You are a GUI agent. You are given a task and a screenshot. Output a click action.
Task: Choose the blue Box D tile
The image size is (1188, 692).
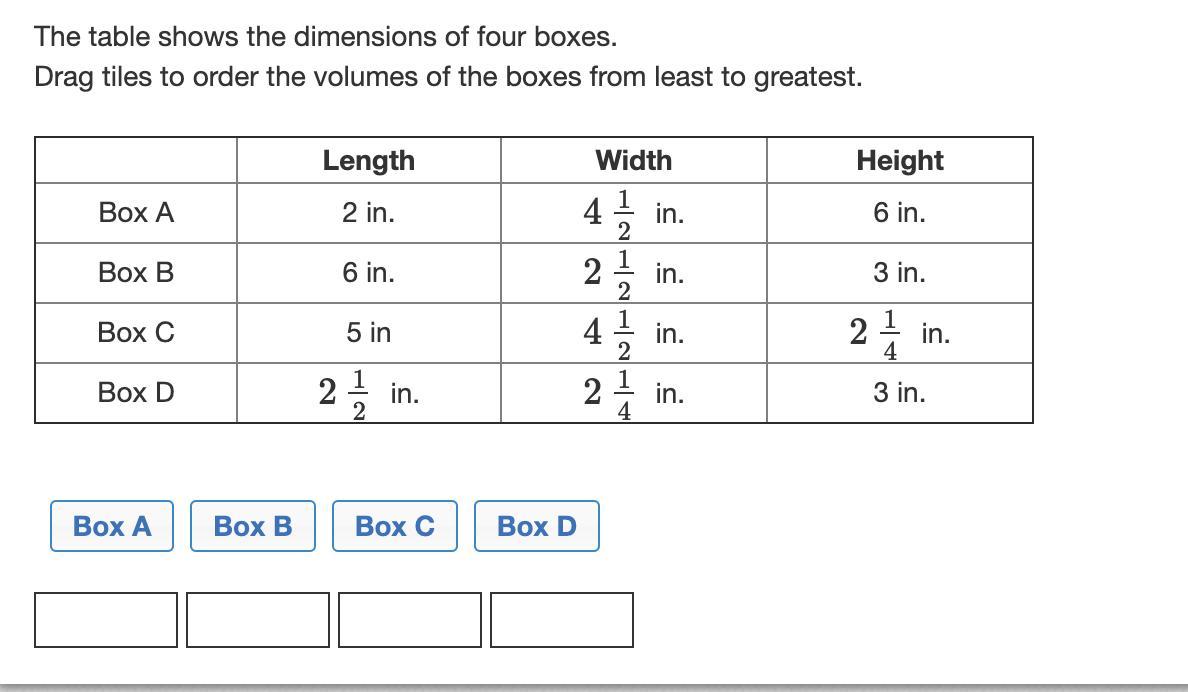point(537,526)
